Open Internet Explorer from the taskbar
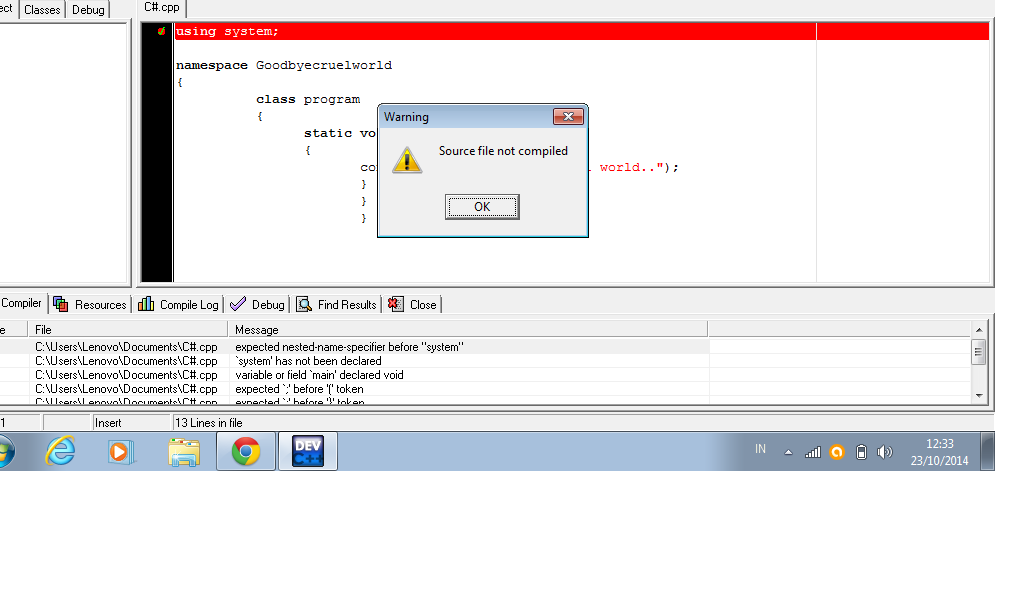The image size is (1024, 600). point(60,451)
